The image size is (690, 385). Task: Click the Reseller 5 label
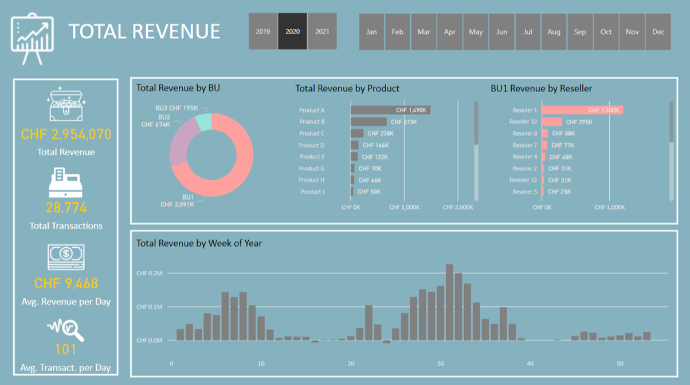pos(525,192)
